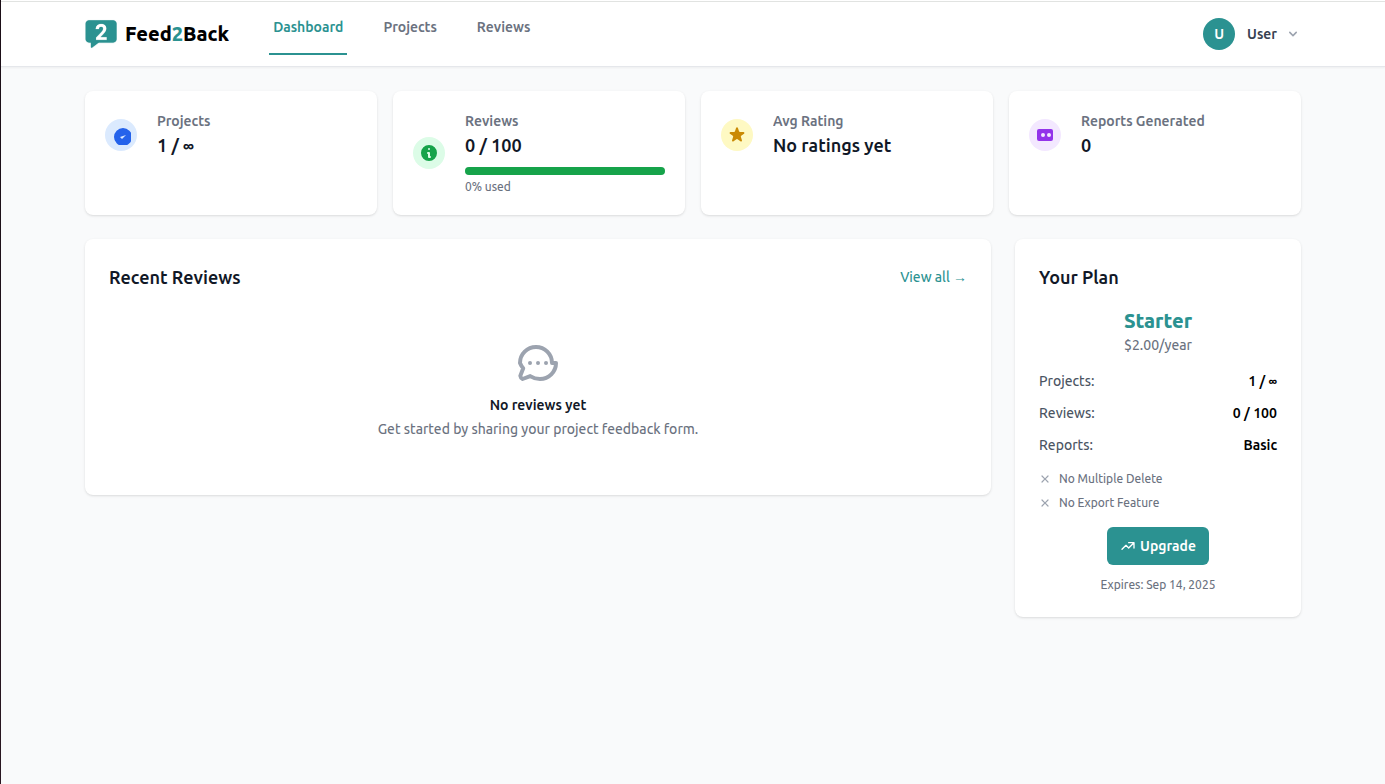The image size is (1385, 784).
Task: Click the 'No ratings yet' value
Action: [832, 146]
